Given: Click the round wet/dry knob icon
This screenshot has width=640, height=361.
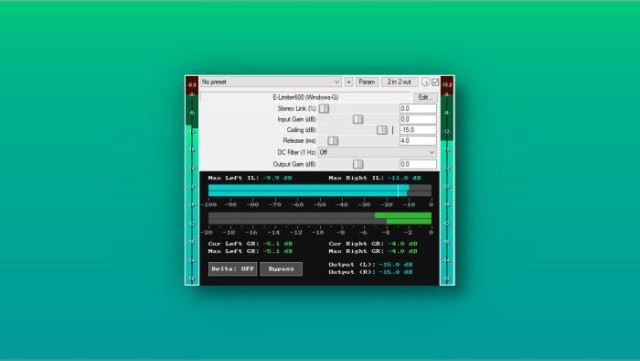Looking at the screenshot, I should click(x=425, y=82).
